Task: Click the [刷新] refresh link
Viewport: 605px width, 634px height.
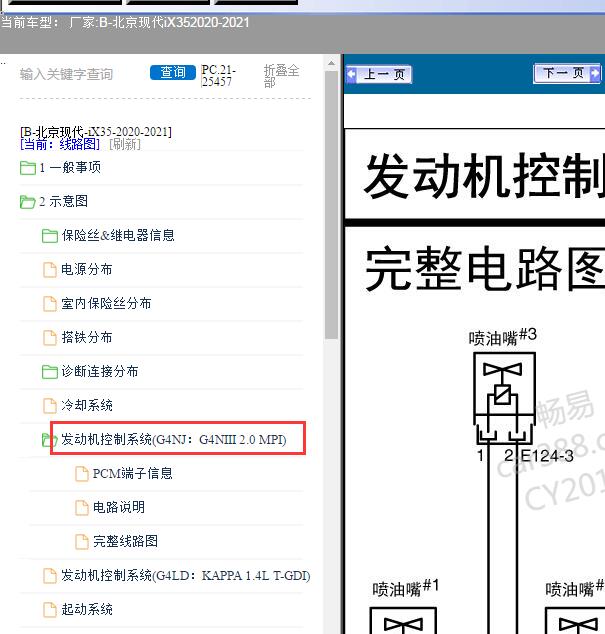Action: point(125,144)
